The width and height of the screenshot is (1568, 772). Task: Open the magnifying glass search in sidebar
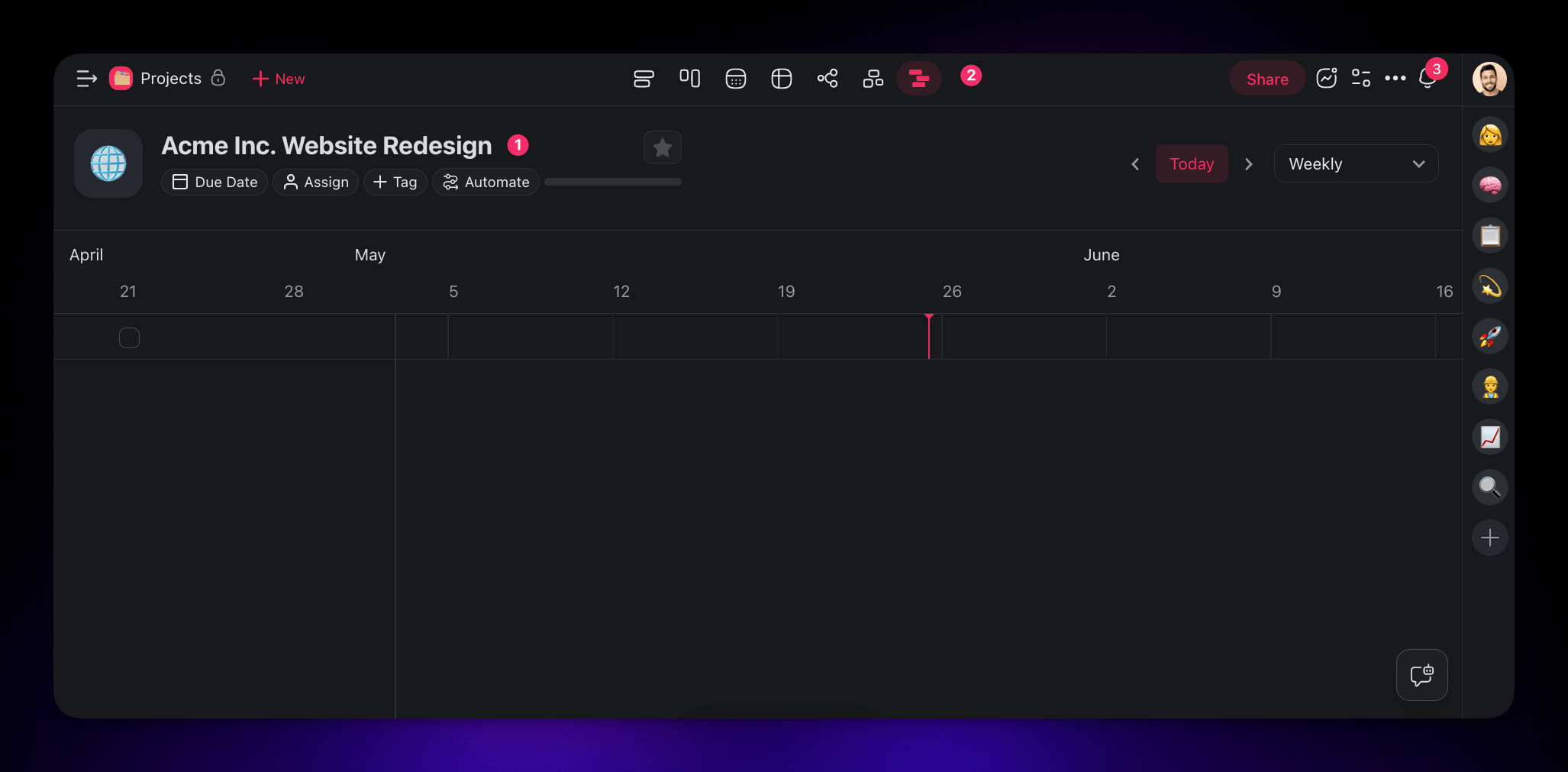[1489, 486]
